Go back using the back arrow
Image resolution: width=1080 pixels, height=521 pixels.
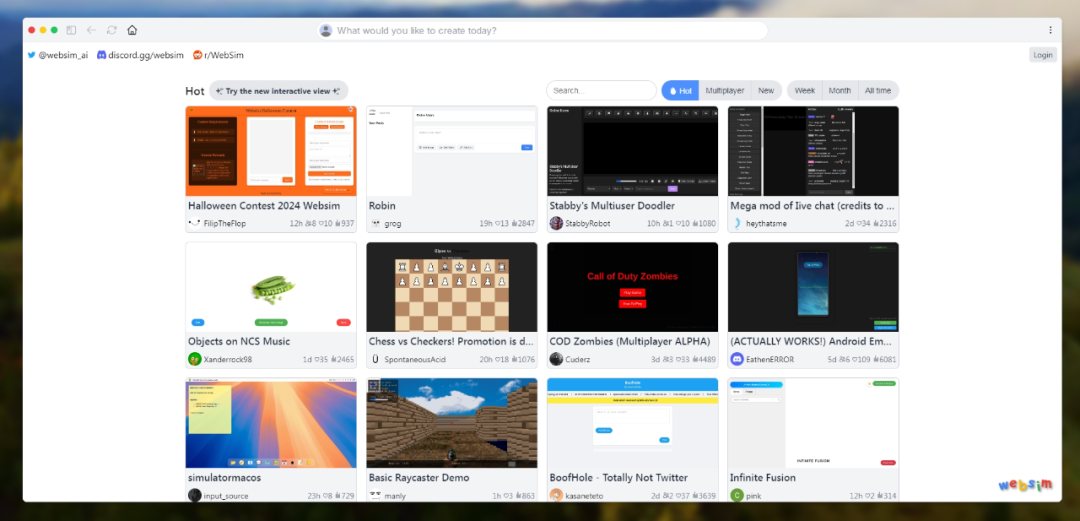click(91, 30)
